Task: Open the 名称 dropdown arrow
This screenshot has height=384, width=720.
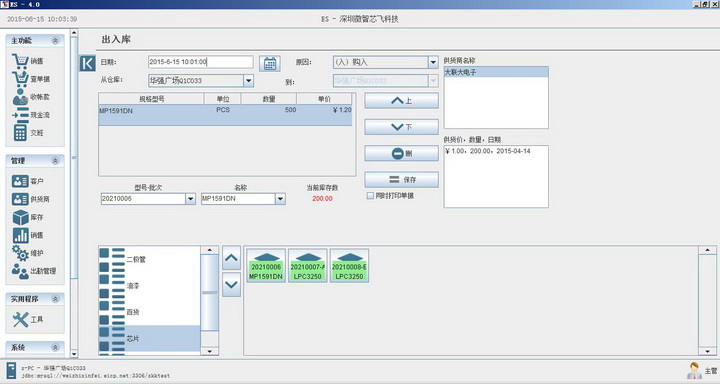Action: pos(280,199)
